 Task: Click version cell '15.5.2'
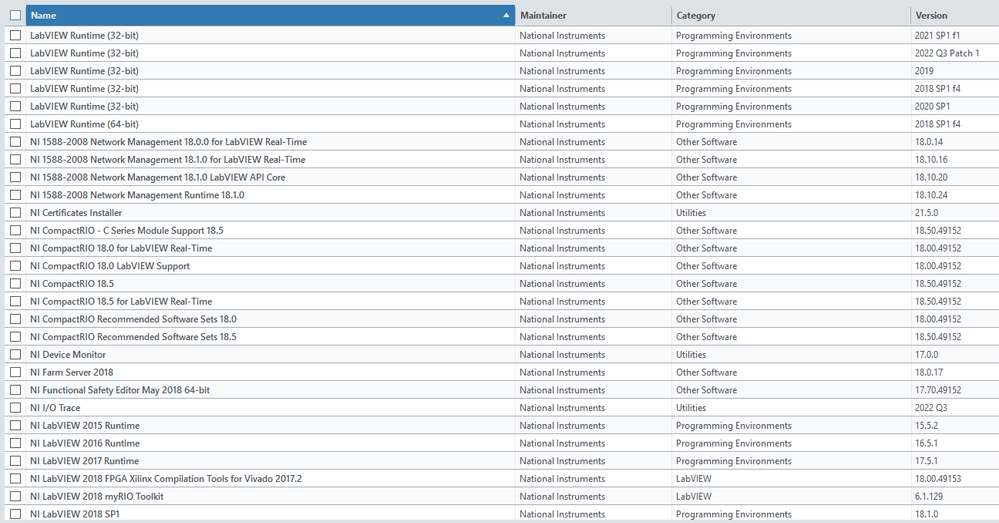pos(926,426)
